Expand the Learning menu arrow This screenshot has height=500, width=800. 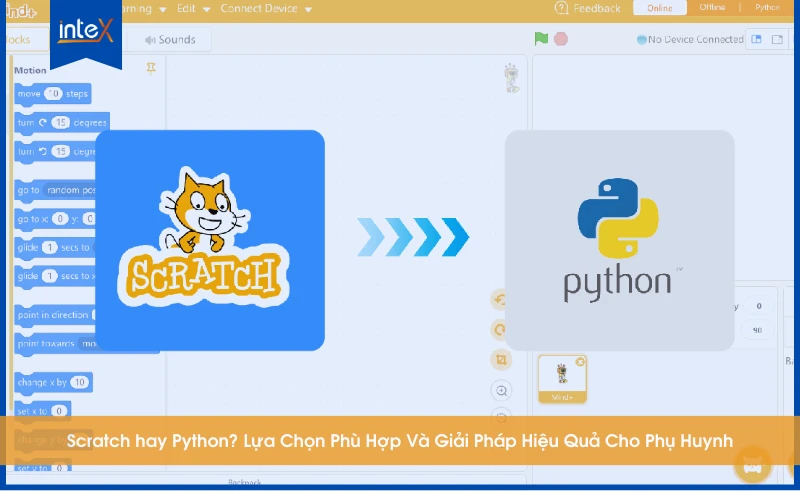point(163,9)
